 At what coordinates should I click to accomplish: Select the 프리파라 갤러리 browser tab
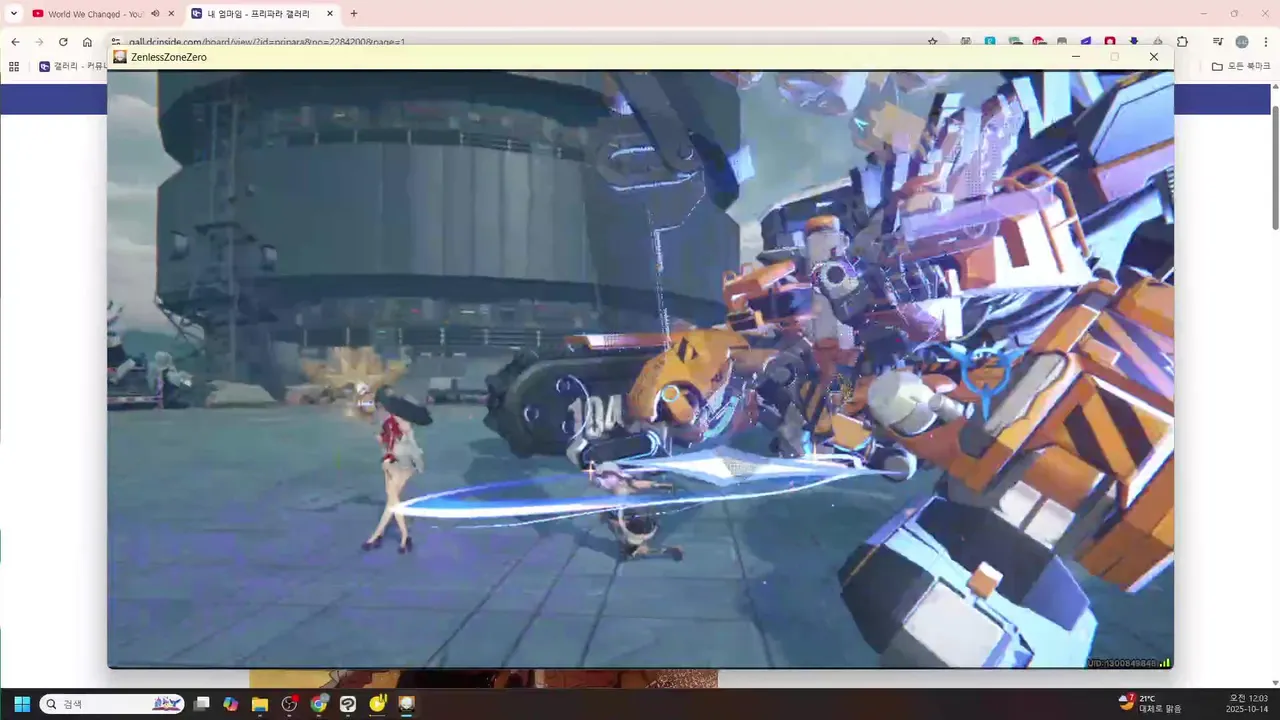[262, 14]
